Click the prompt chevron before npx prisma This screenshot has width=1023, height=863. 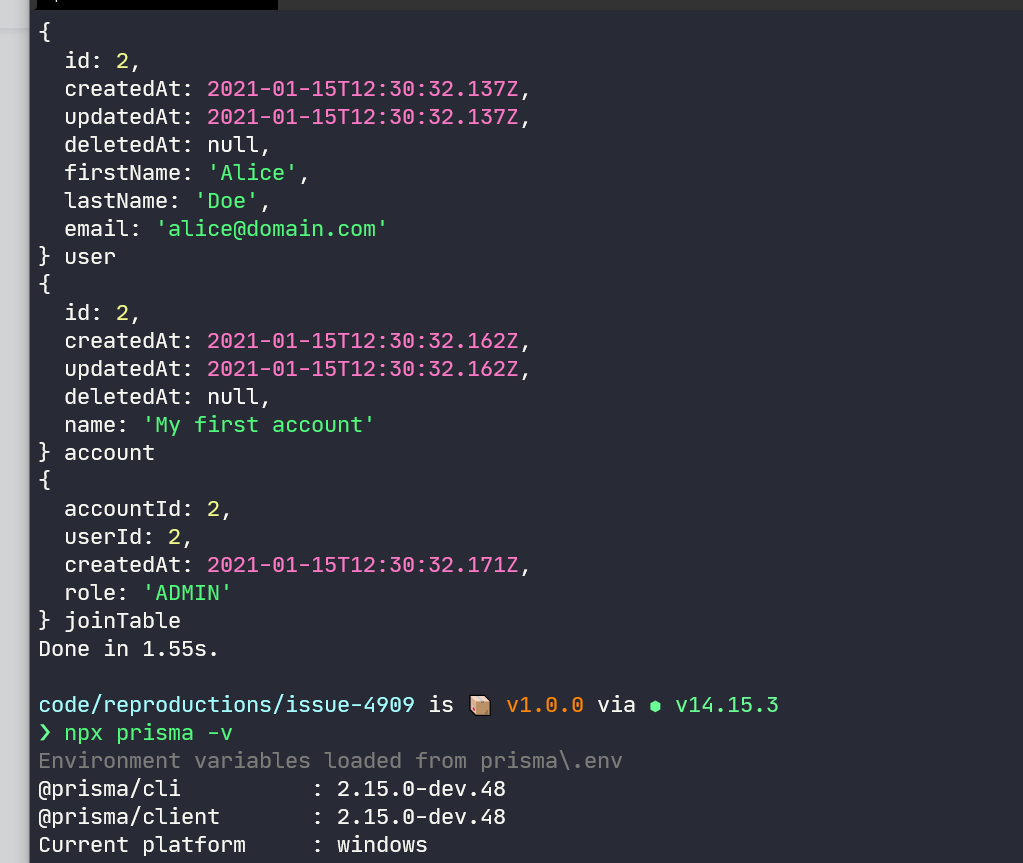click(x=44, y=733)
